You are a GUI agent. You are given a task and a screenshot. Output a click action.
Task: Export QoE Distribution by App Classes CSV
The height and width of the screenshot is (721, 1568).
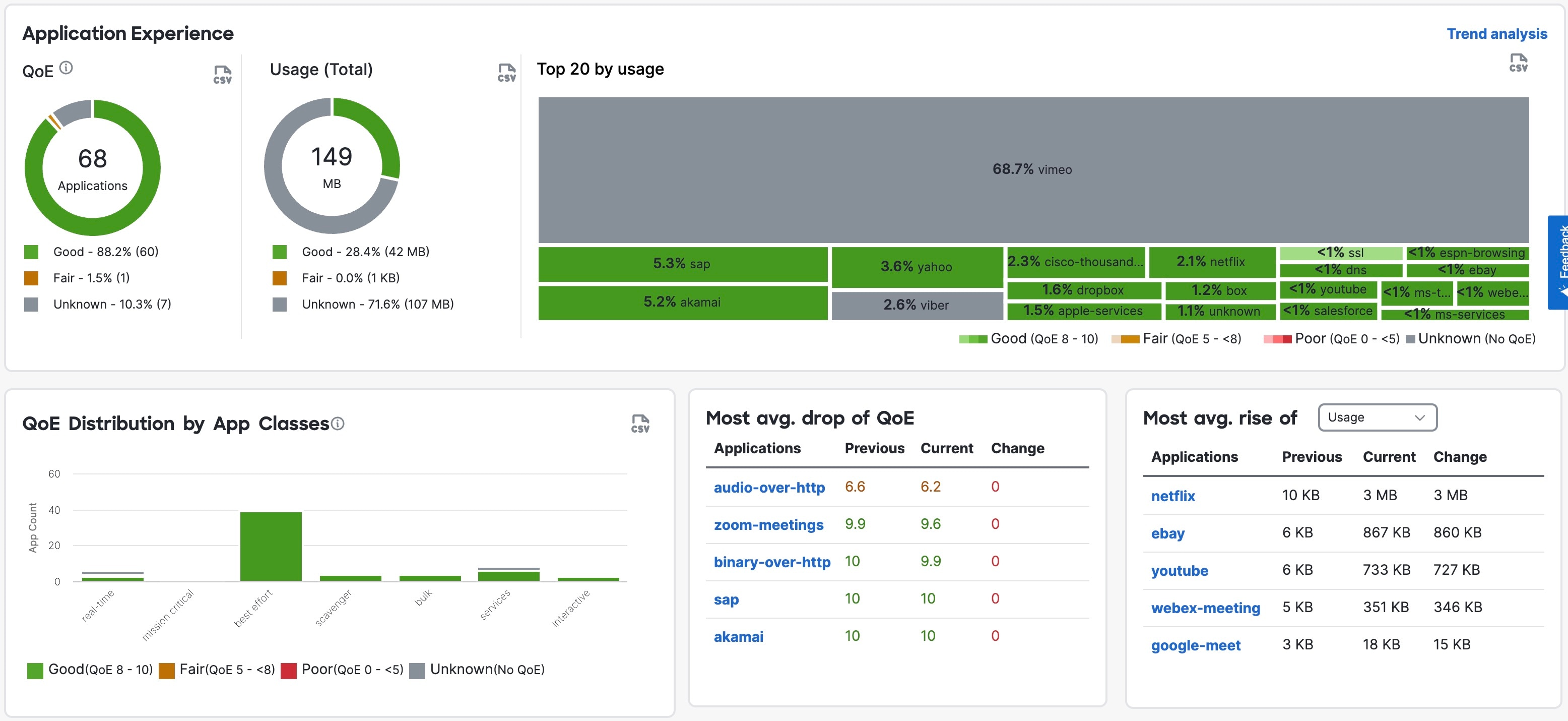click(x=640, y=423)
